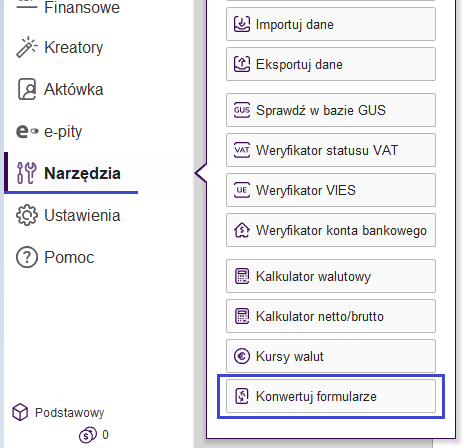Click the GUS database icon
The width and height of the screenshot is (464, 448).
[242, 110]
